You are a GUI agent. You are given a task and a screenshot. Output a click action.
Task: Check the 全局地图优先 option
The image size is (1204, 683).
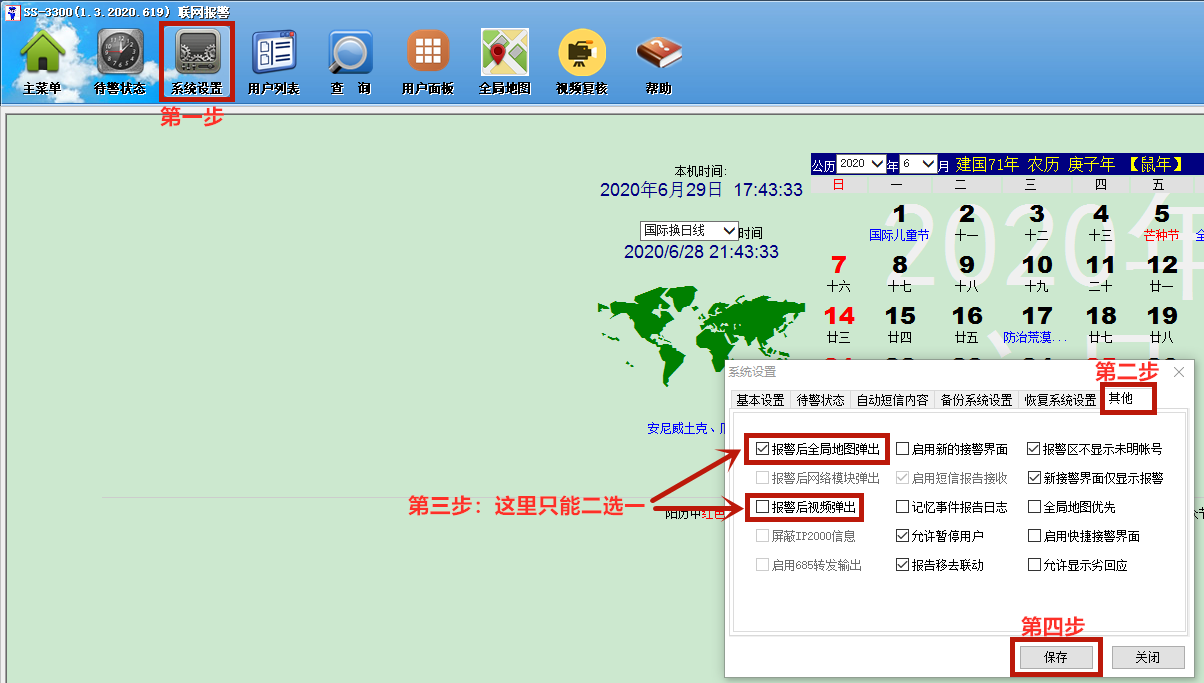pyautogui.click(x=1035, y=508)
